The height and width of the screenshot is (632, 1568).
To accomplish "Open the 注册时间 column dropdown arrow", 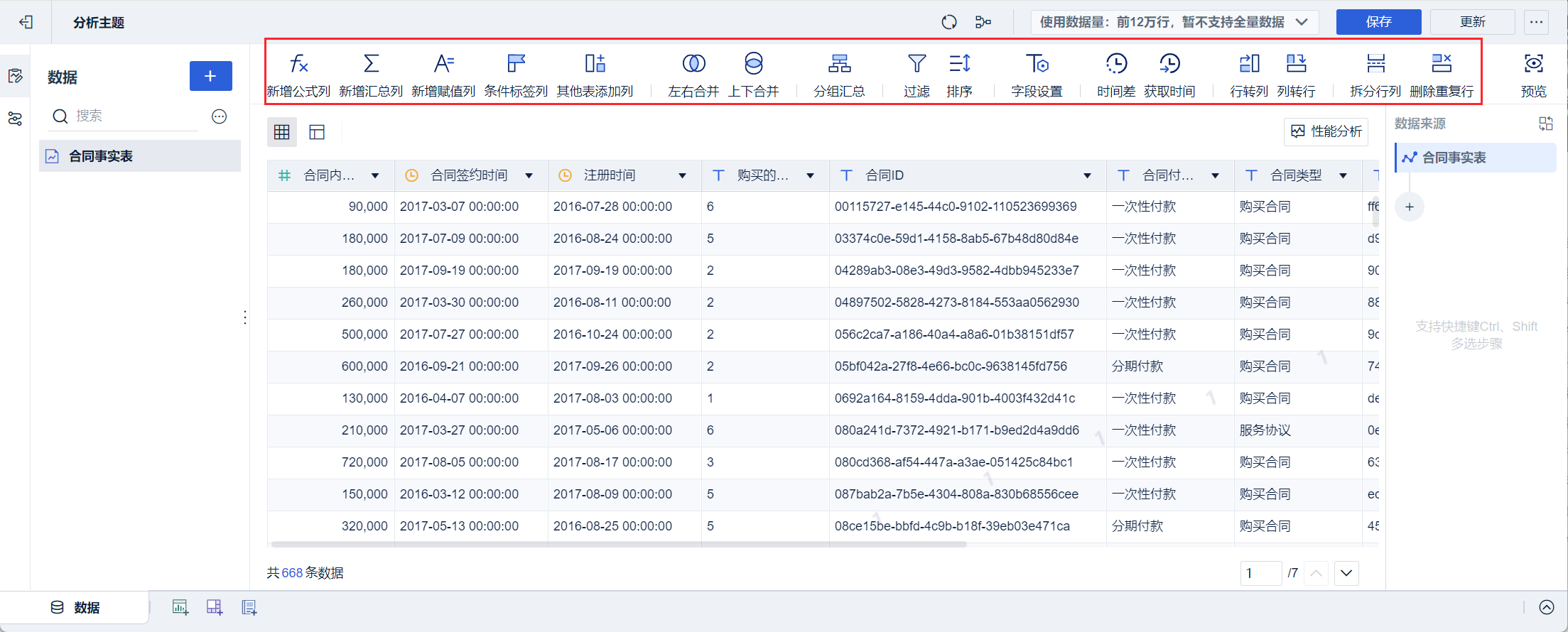I will click(x=682, y=175).
